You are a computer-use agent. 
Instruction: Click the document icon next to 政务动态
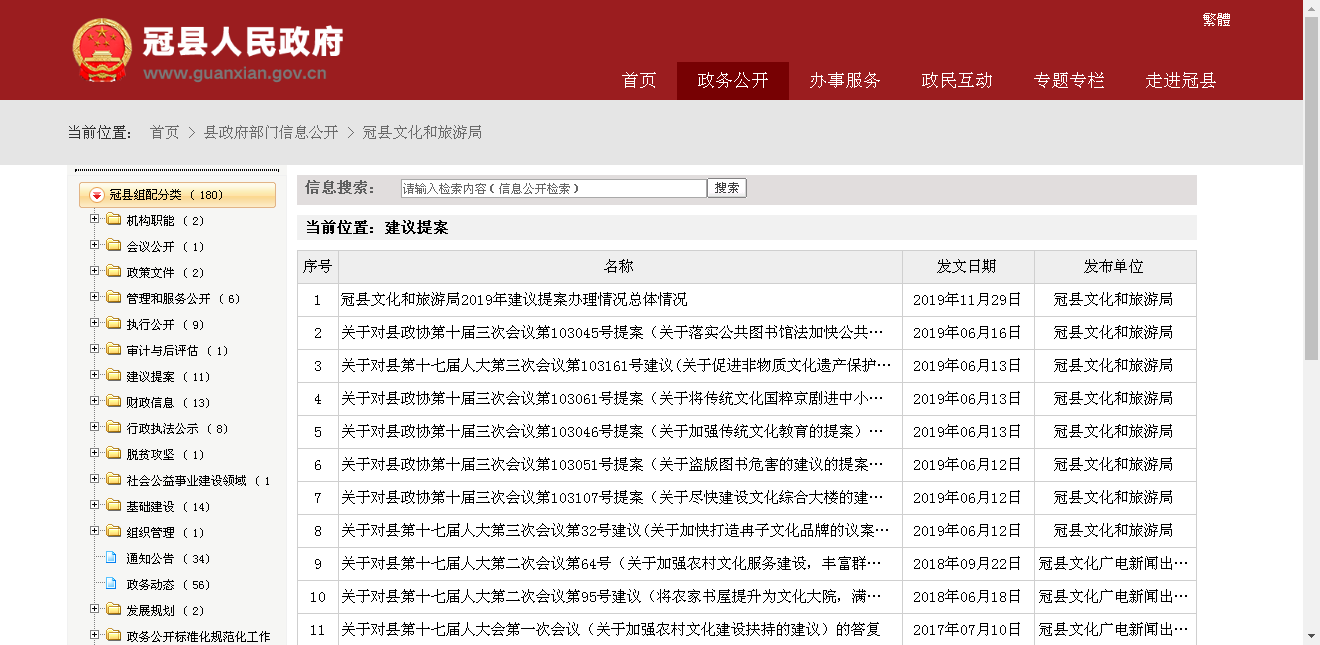coord(111,584)
